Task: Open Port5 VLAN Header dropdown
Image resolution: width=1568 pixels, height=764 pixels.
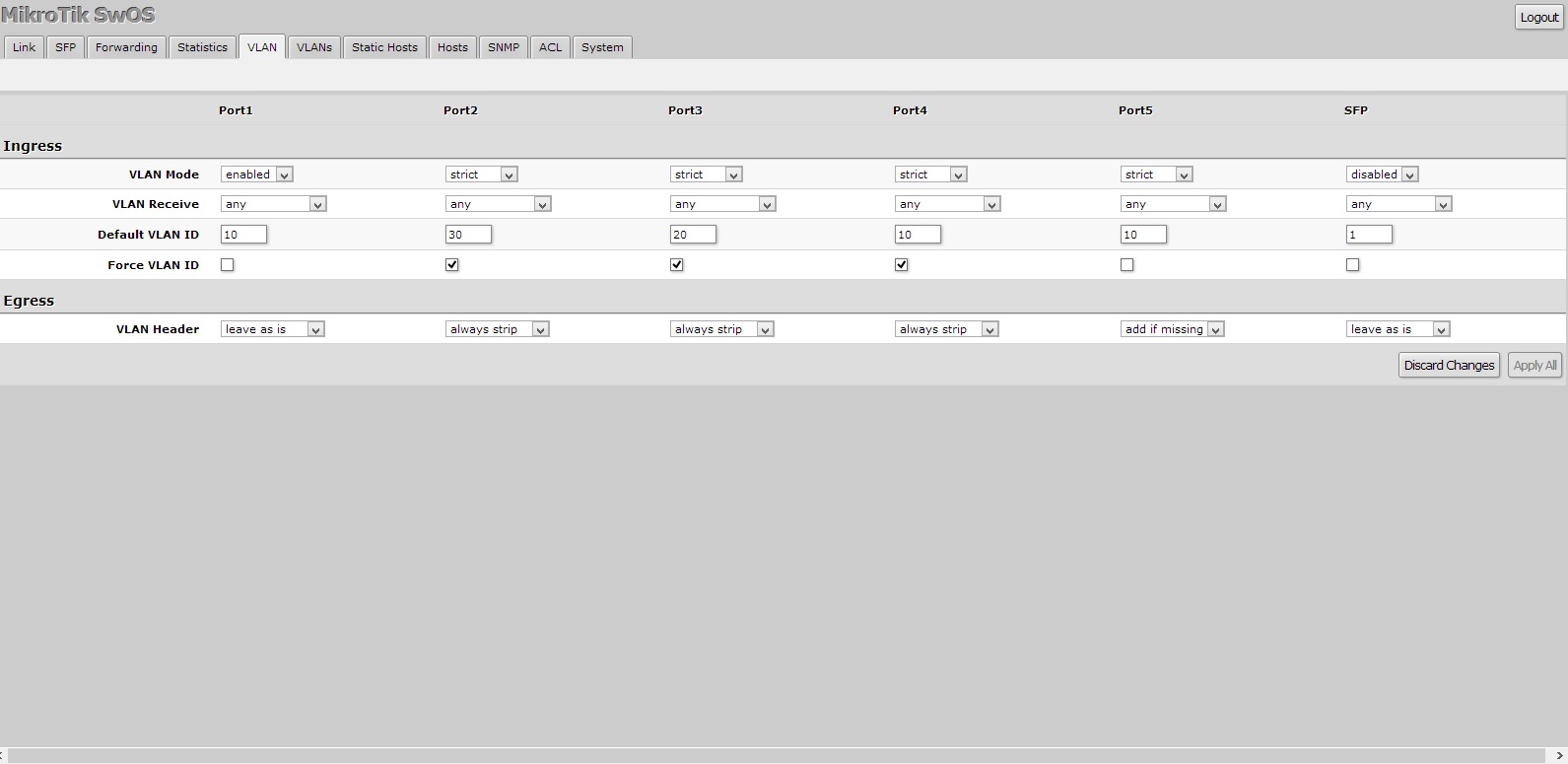Action: pyautogui.click(x=1172, y=329)
